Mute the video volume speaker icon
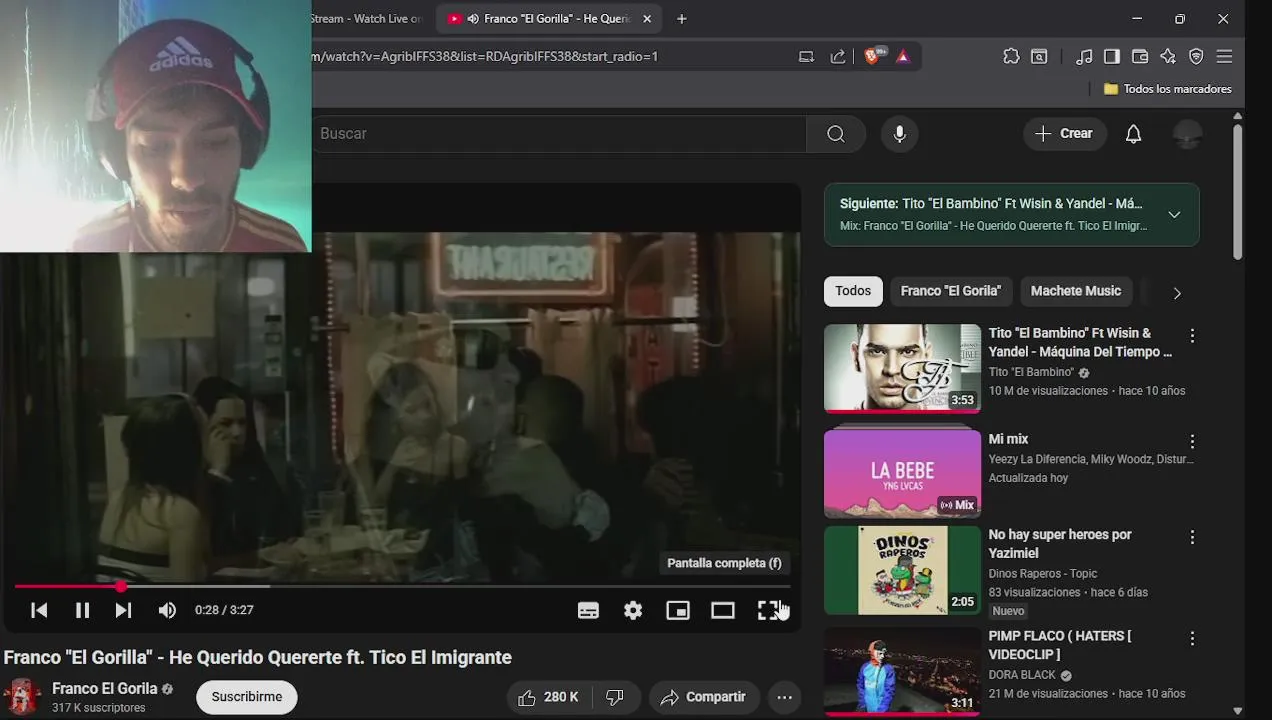The height and width of the screenshot is (720, 1272). (x=167, y=610)
